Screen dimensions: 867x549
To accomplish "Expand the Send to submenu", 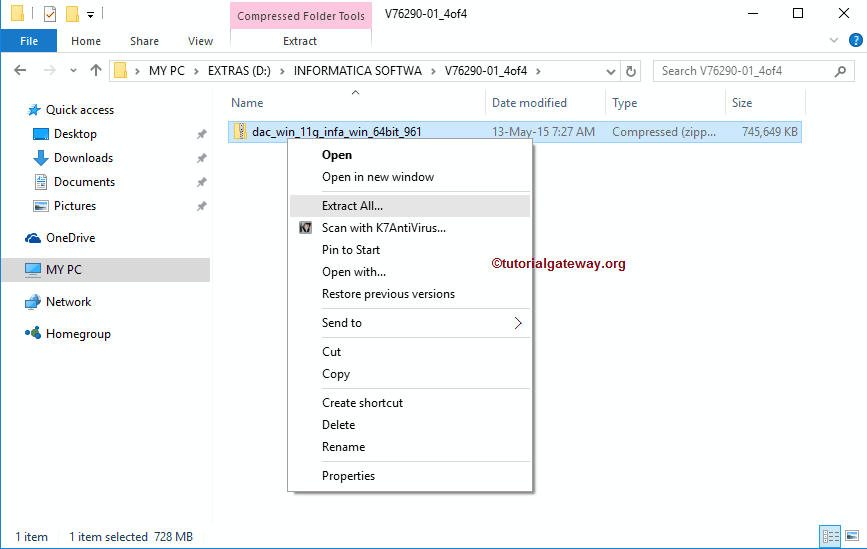I will [409, 323].
